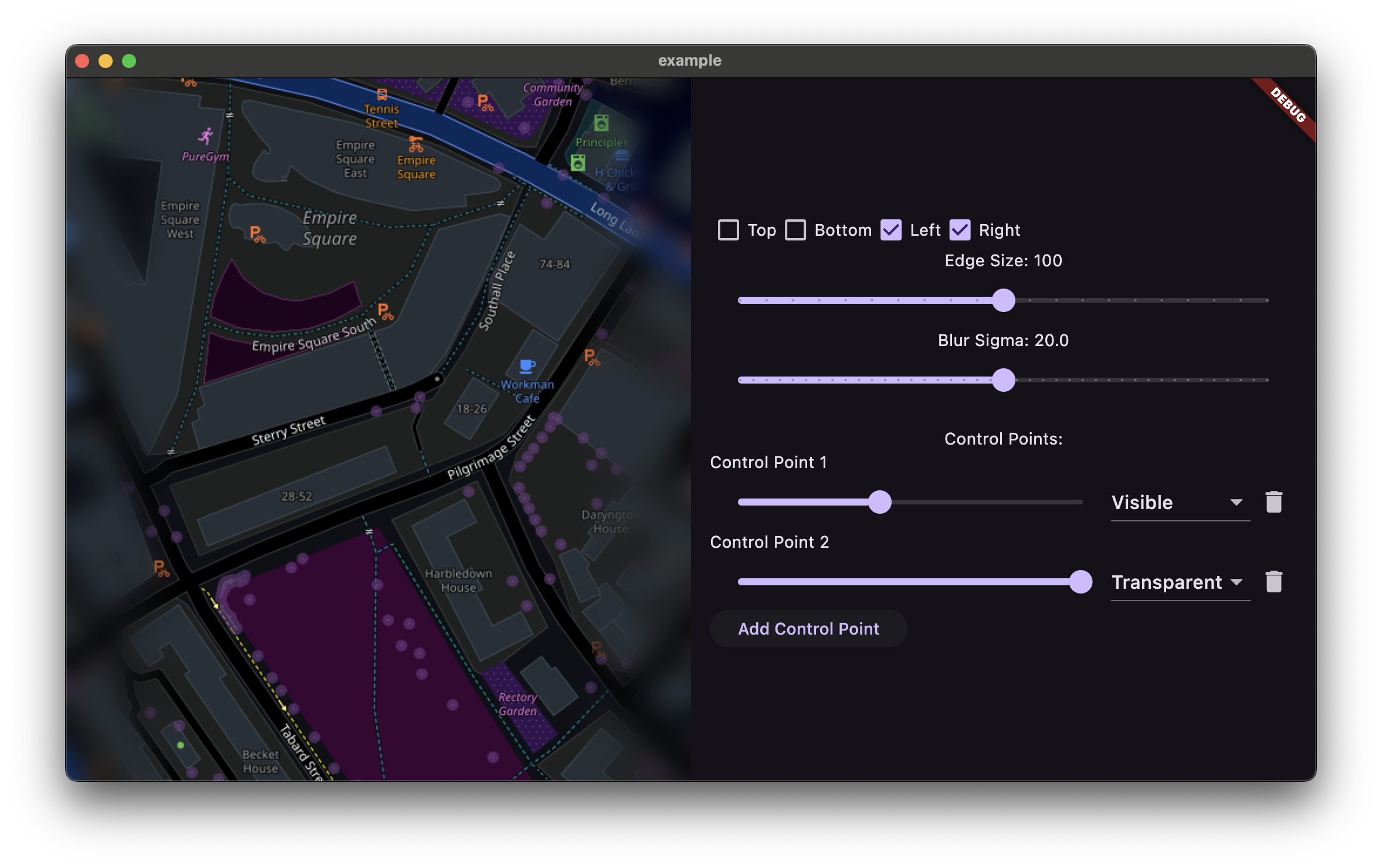Uncheck the Right edge checkbox
Viewport: 1382px width, 868px height.
click(960, 230)
